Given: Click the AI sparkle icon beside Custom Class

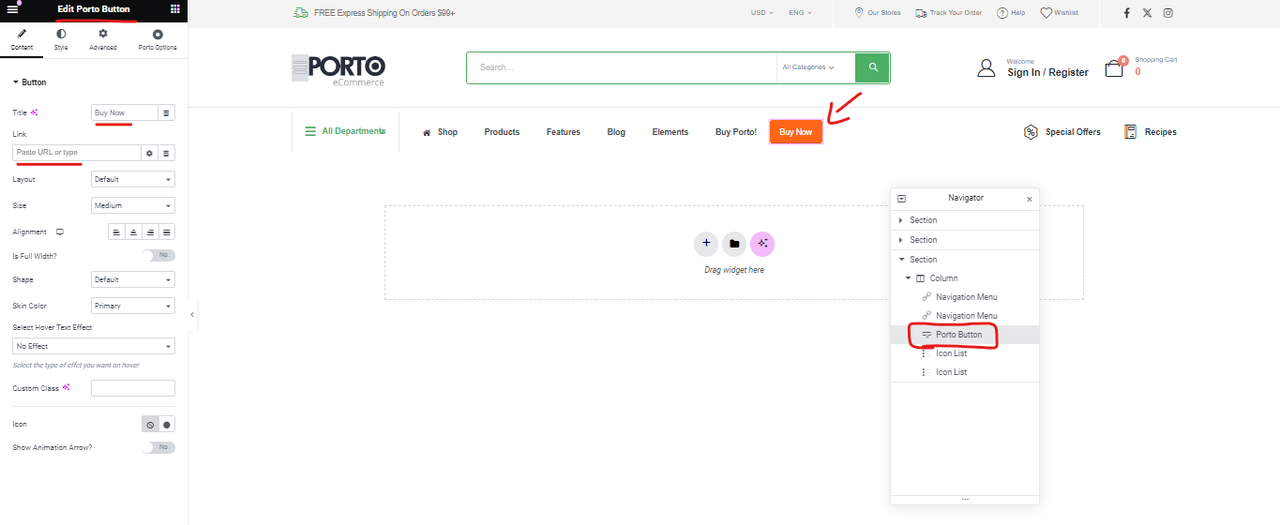Looking at the screenshot, I should 66,388.
